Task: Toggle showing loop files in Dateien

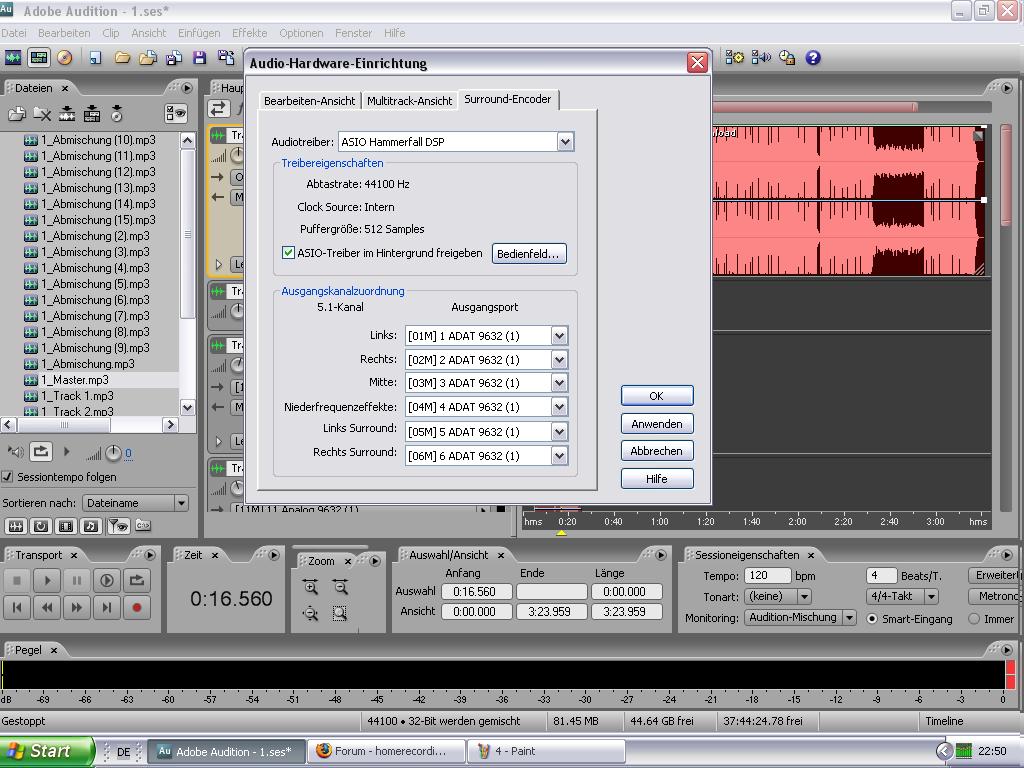Action: point(40,526)
